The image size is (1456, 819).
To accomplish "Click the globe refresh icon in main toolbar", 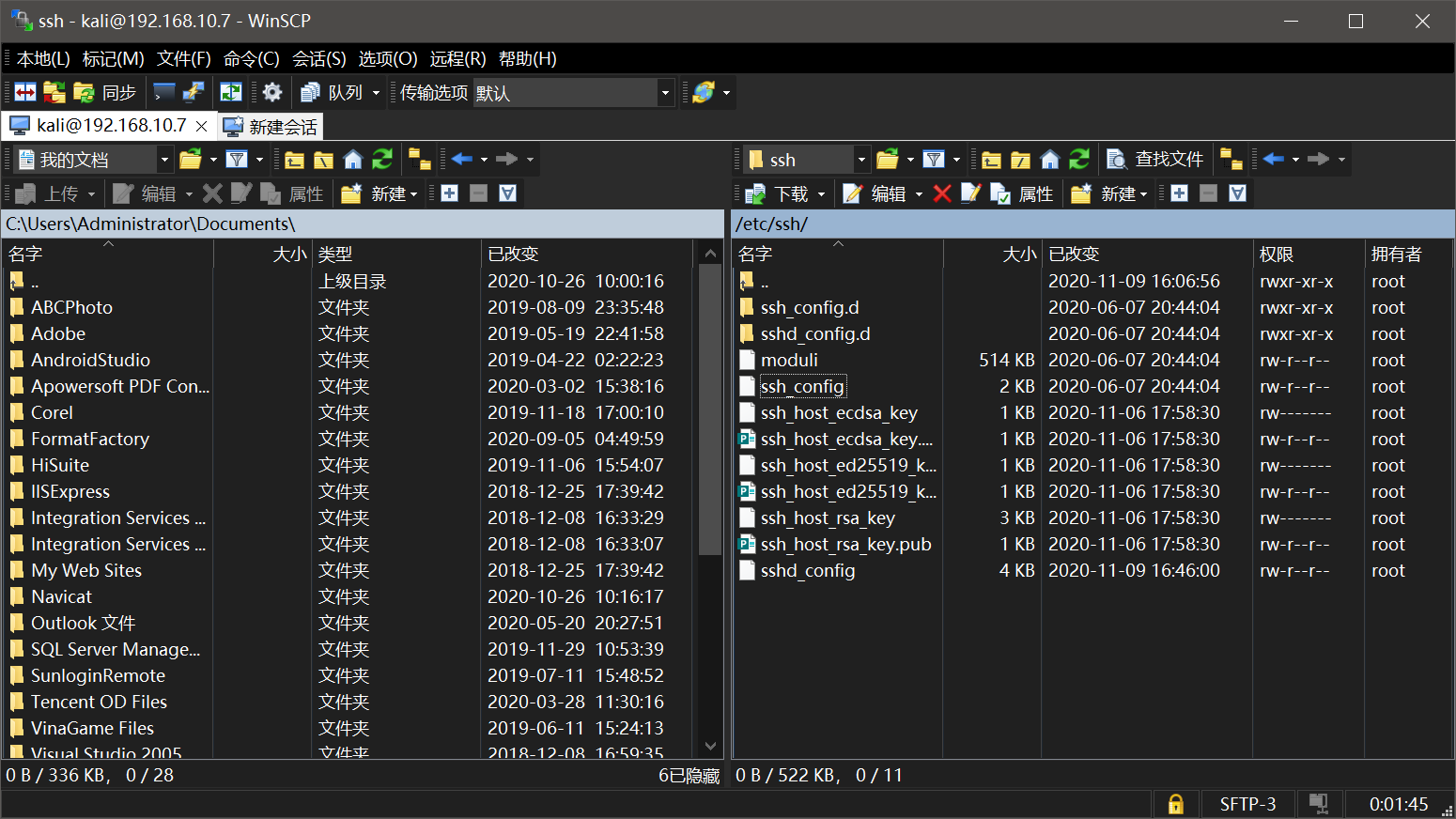I will tap(704, 92).
